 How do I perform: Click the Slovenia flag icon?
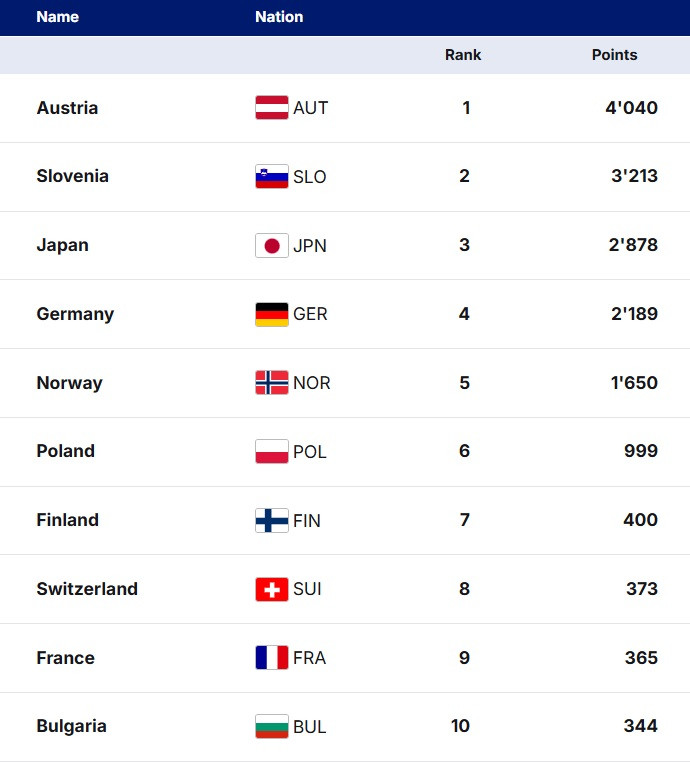pyautogui.click(x=272, y=177)
